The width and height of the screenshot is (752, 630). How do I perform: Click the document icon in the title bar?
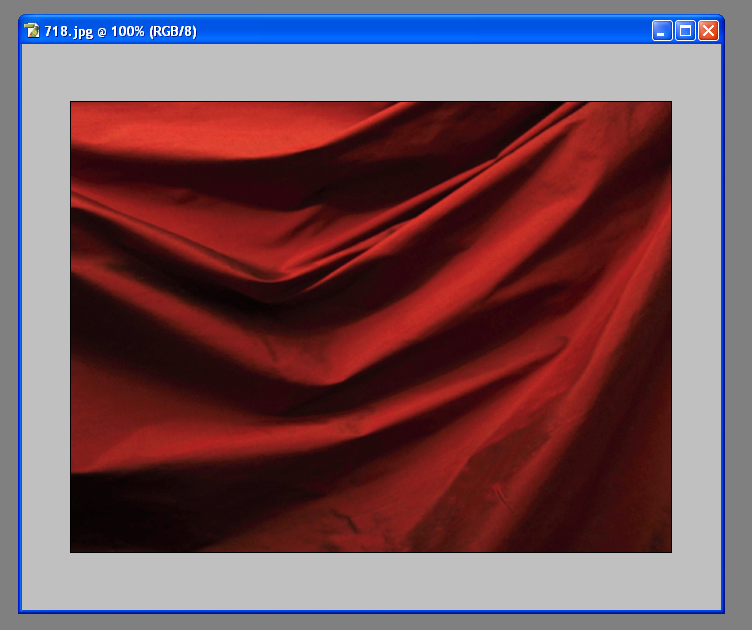[x=32, y=31]
